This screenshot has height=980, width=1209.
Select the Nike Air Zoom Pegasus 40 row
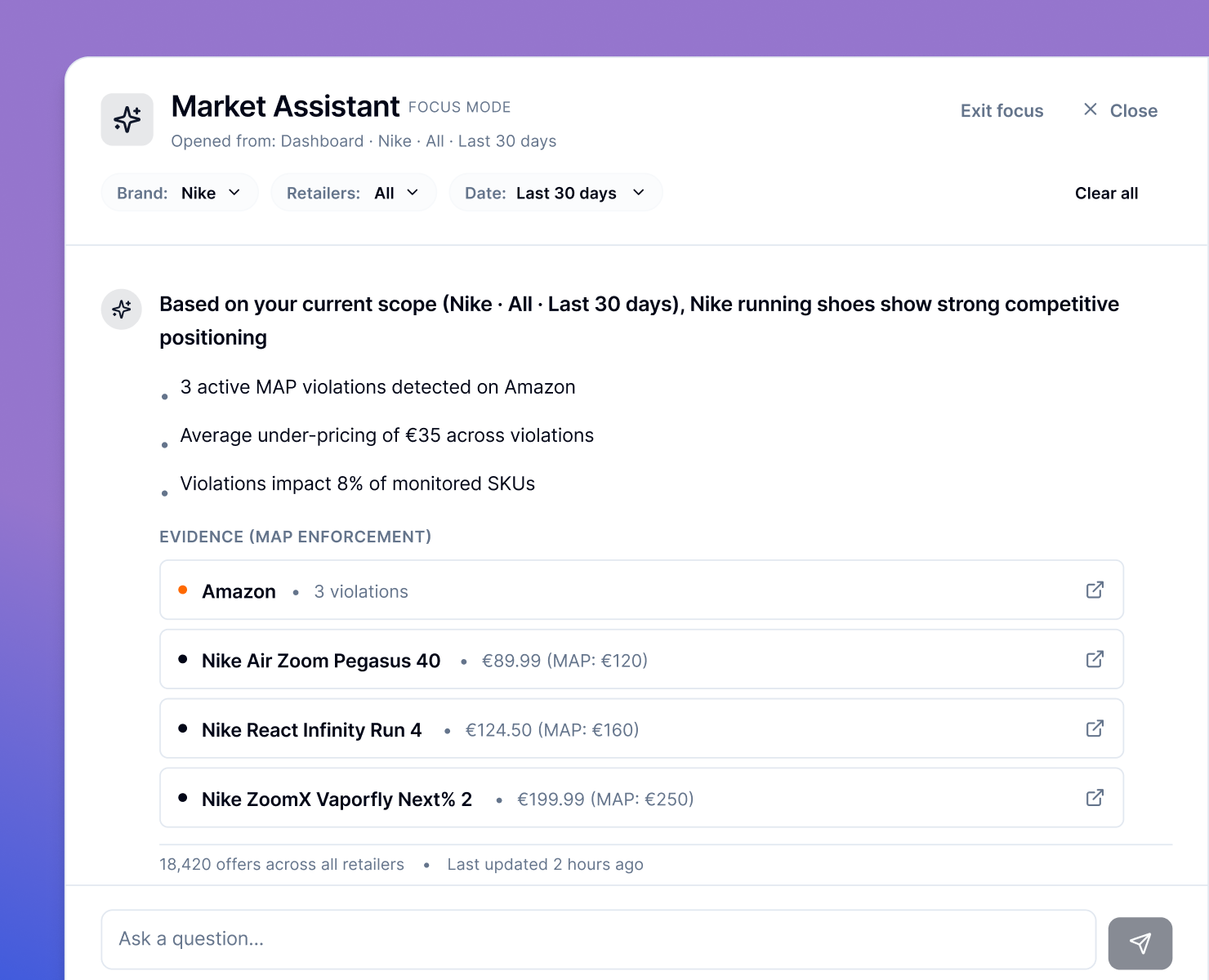tap(641, 659)
